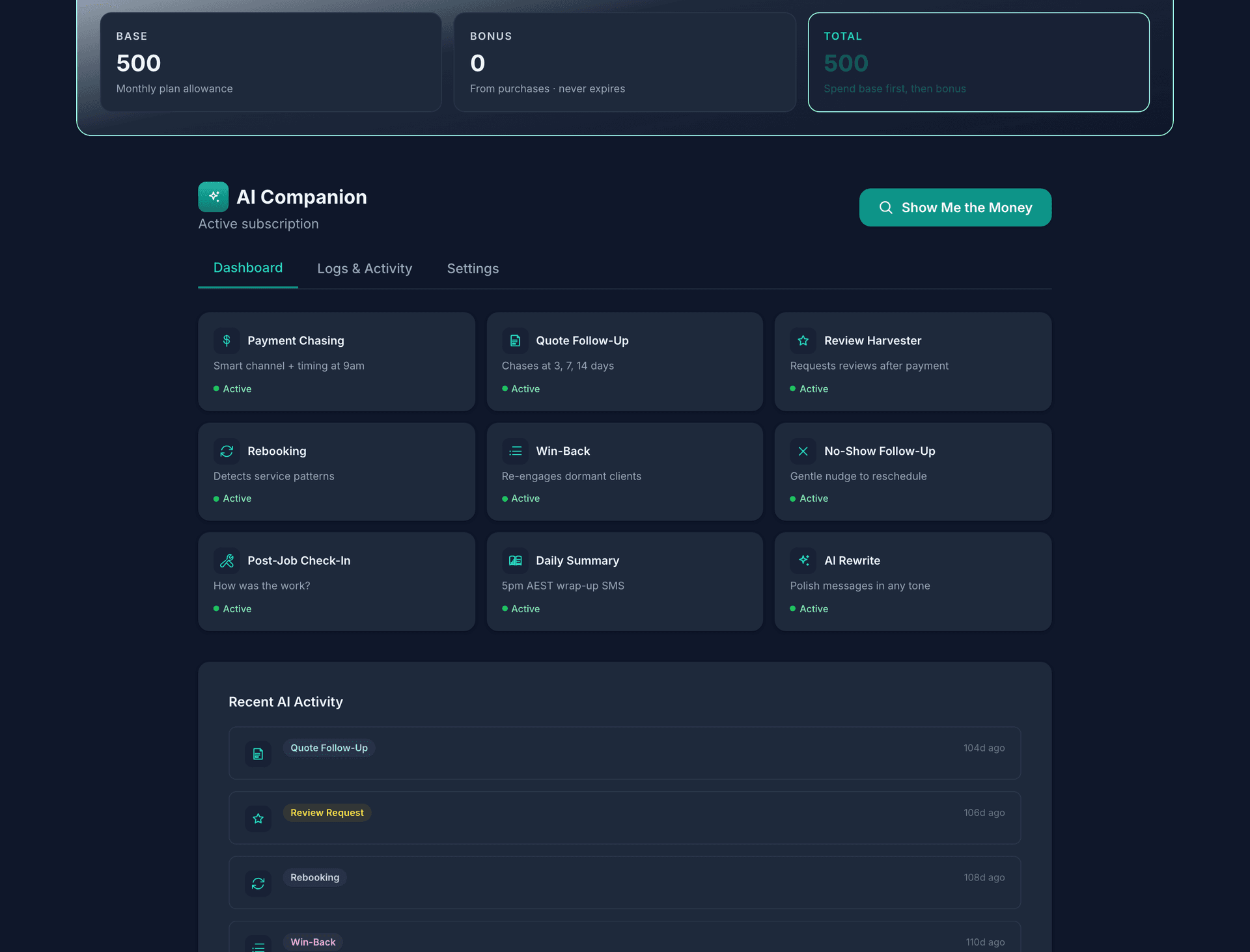The image size is (1250, 952).
Task: Click the 106d ago timestamp
Action: (x=984, y=812)
